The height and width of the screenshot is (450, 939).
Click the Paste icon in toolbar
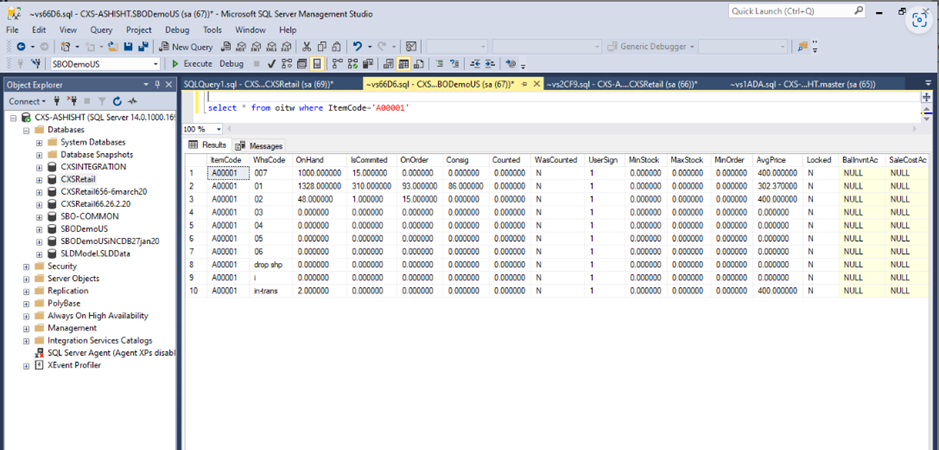pos(336,46)
